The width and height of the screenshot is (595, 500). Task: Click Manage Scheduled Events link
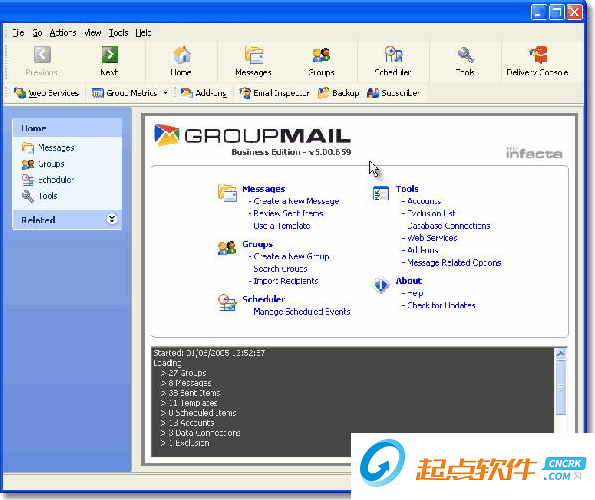pyautogui.click(x=302, y=312)
